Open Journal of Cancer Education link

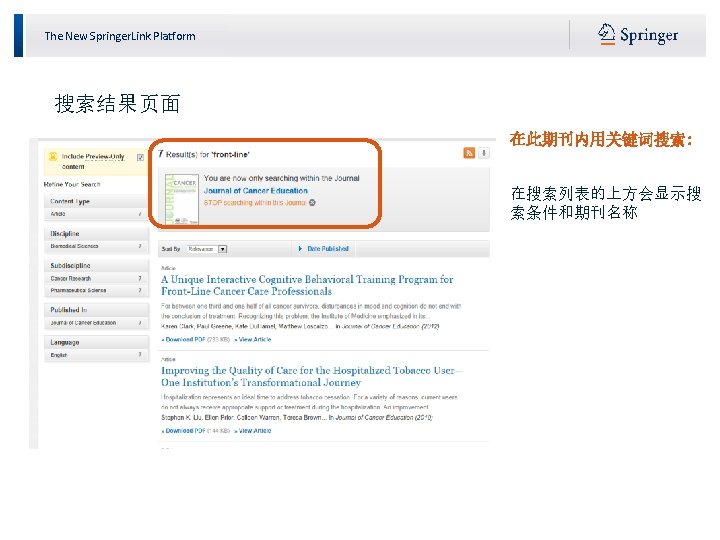(256, 191)
